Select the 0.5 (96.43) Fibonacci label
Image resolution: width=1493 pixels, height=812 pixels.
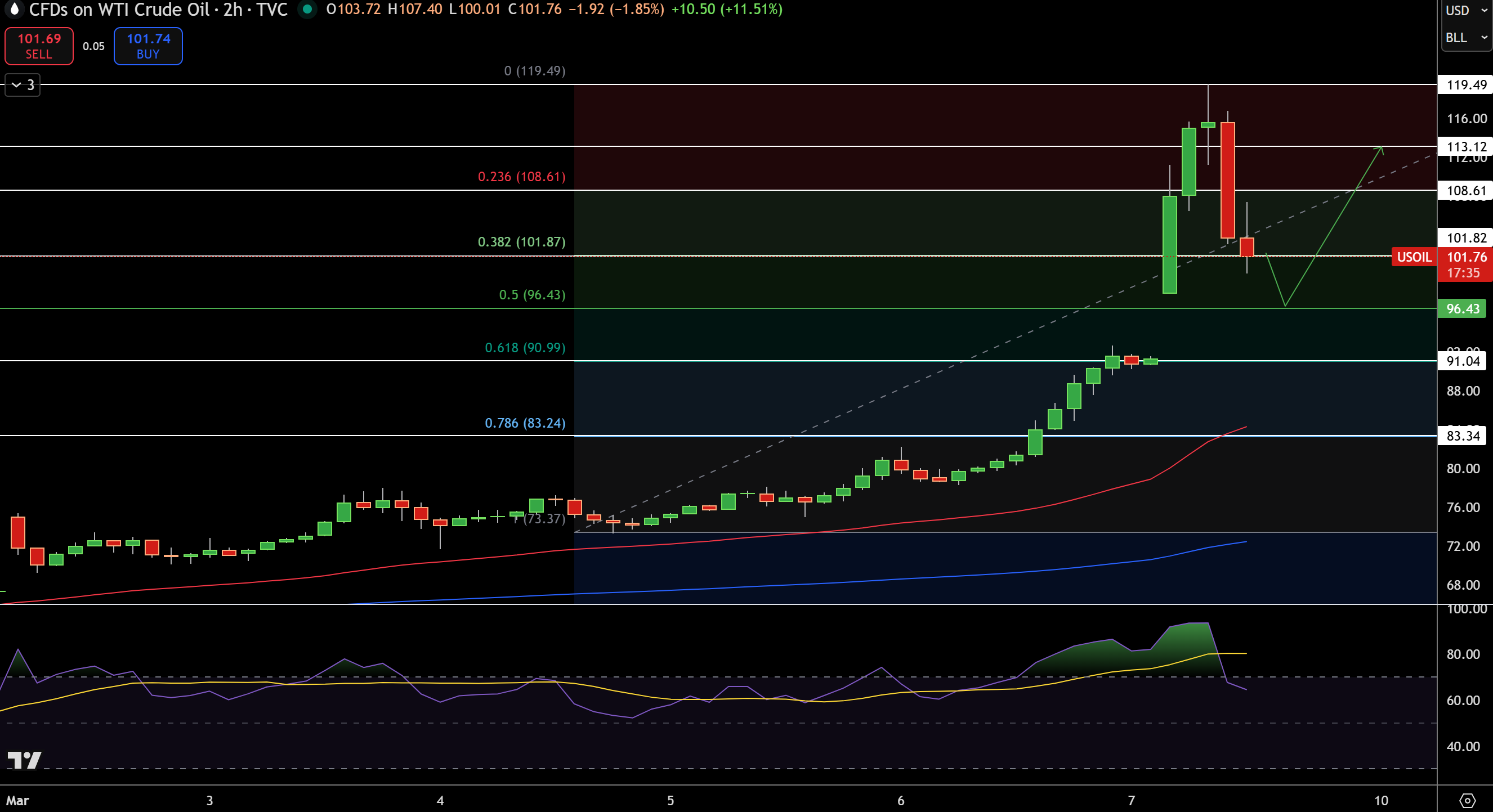click(532, 295)
